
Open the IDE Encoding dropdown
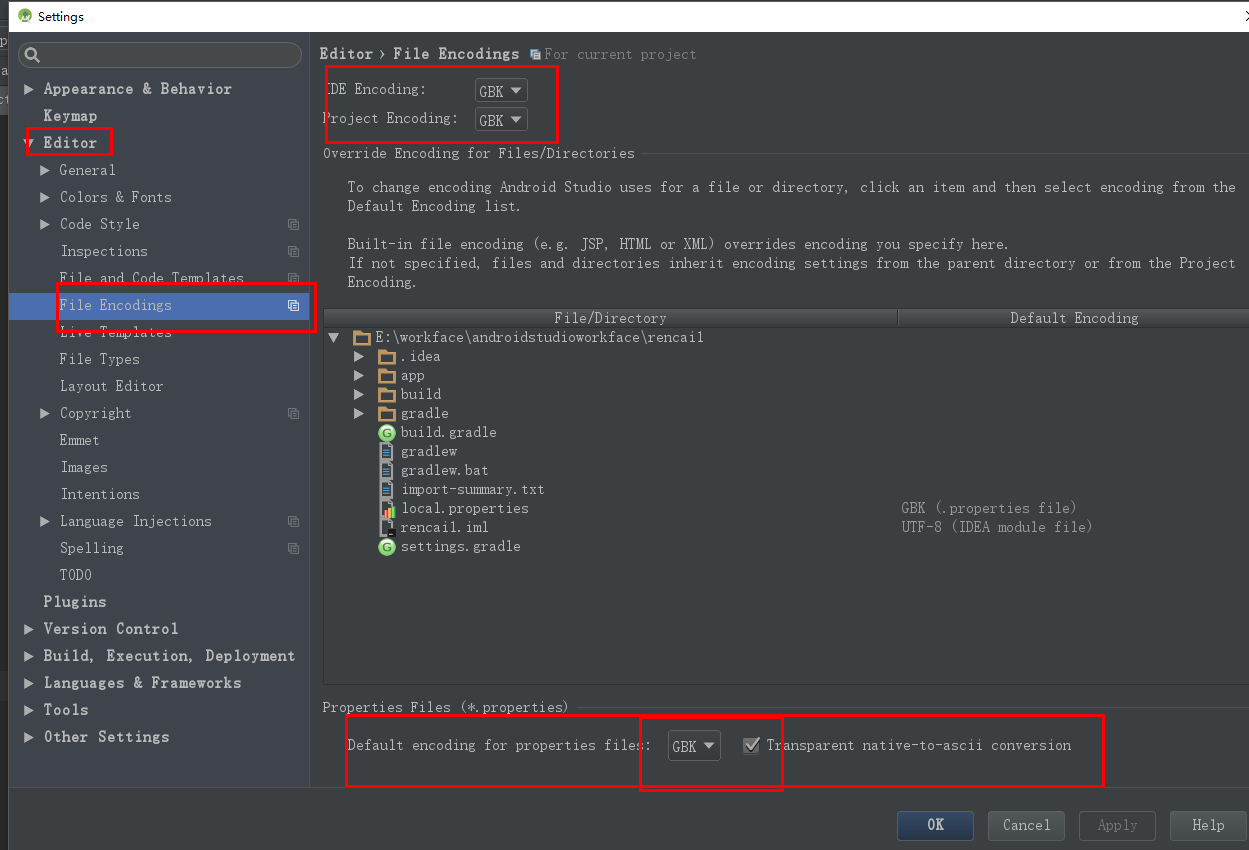(x=501, y=91)
